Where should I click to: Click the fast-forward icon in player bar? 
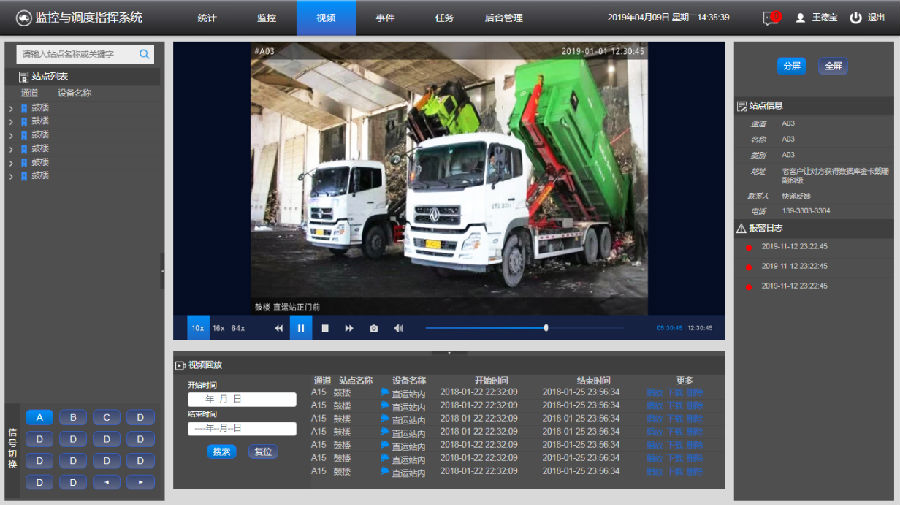(x=350, y=328)
